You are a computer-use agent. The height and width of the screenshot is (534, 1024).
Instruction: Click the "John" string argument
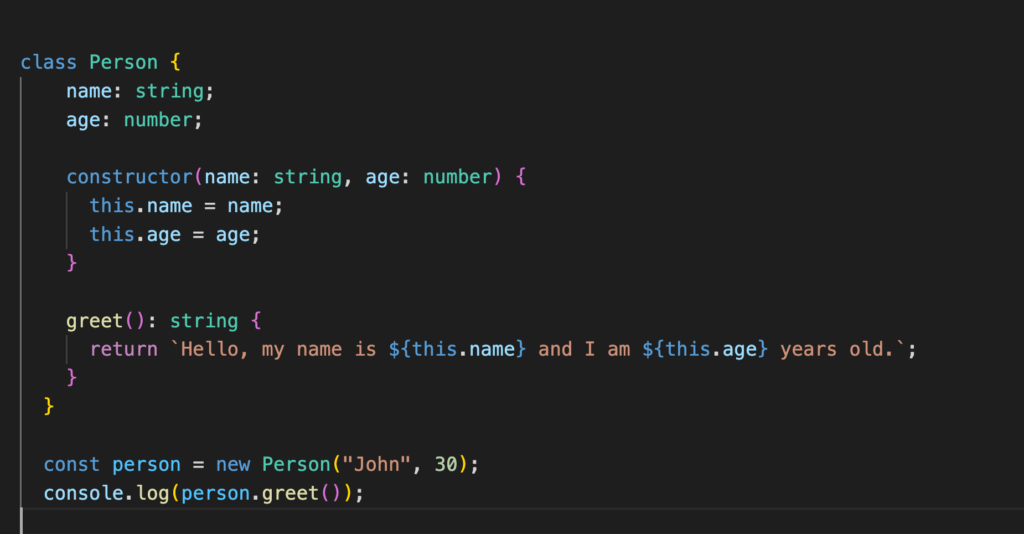[x=376, y=465]
